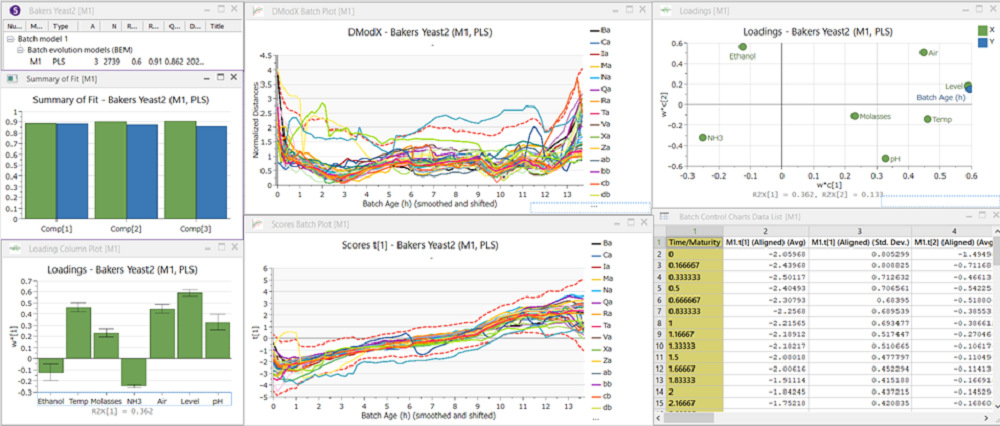Maximize the Summary of Fit window
Viewport: 1000px width, 426px height.
[221, 77]
